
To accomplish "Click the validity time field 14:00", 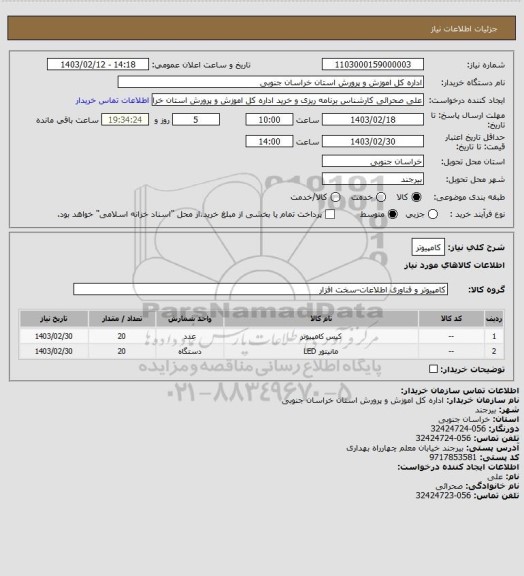I will tap(269, 141).
